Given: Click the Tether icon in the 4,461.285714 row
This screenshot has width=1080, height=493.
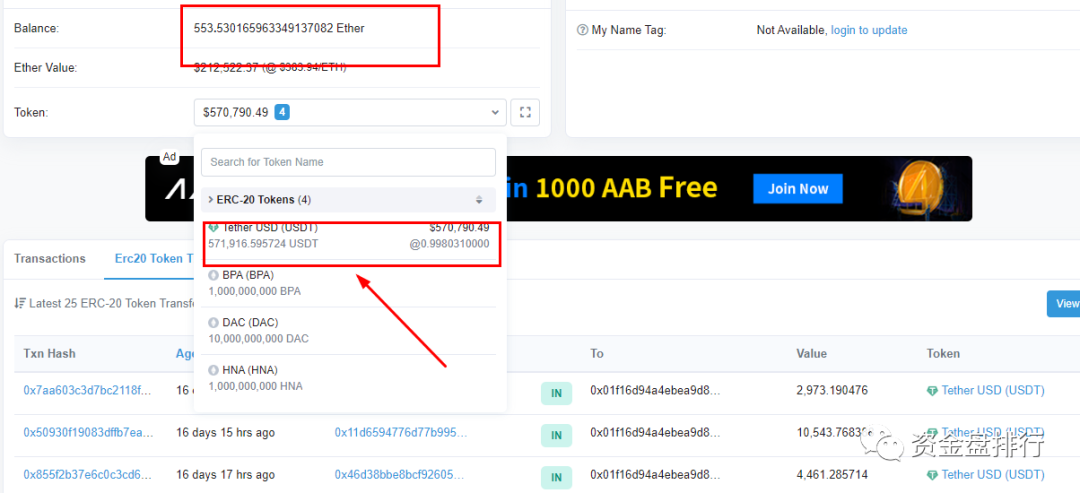Looking at the screenshot, I should pos(933,474).
